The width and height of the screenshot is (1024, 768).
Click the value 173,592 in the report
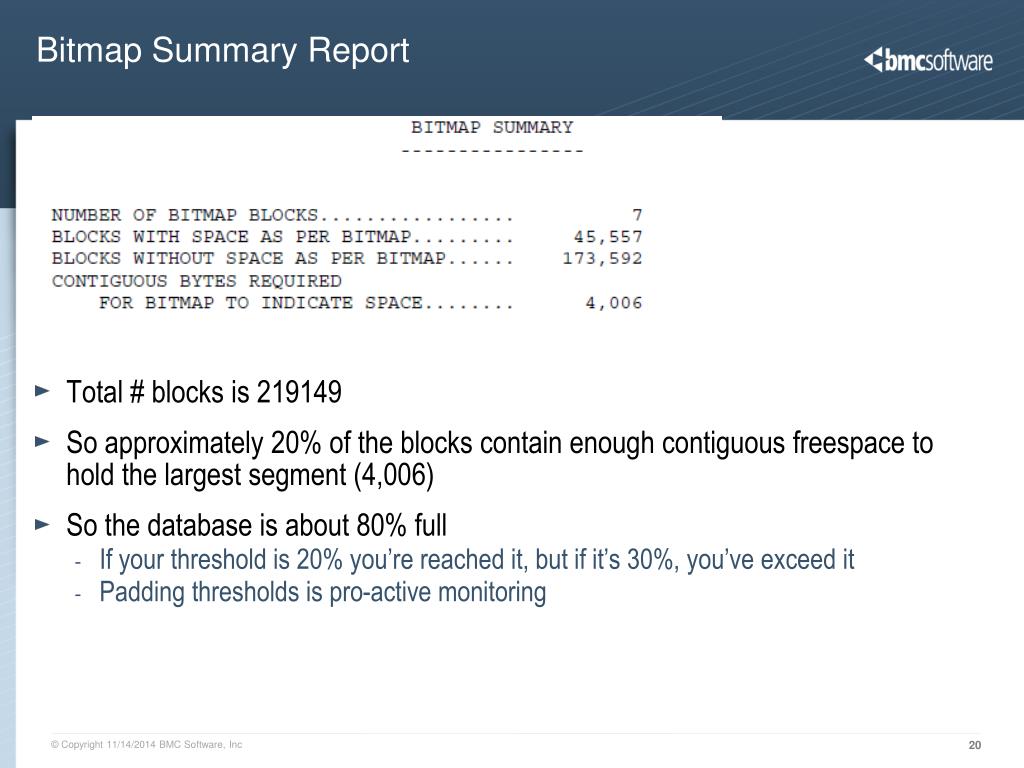[x=602, y=259]
